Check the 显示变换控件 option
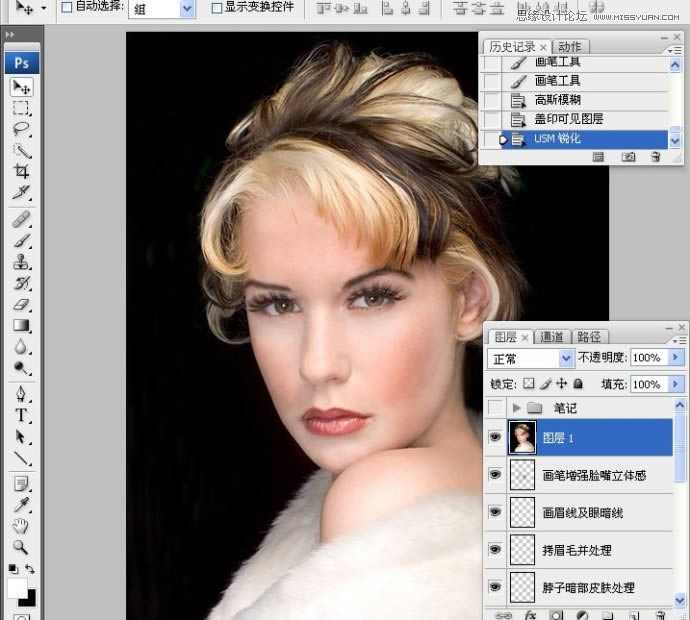Viewport: 690px width, 620px height. point(217,7)
